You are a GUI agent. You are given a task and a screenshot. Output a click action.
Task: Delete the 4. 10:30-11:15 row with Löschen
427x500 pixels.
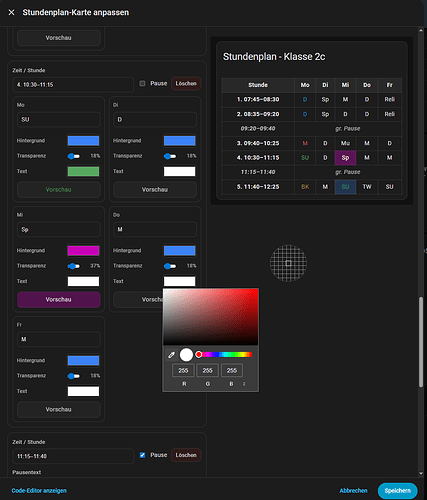pyautogui.click(x=186, y=83)
